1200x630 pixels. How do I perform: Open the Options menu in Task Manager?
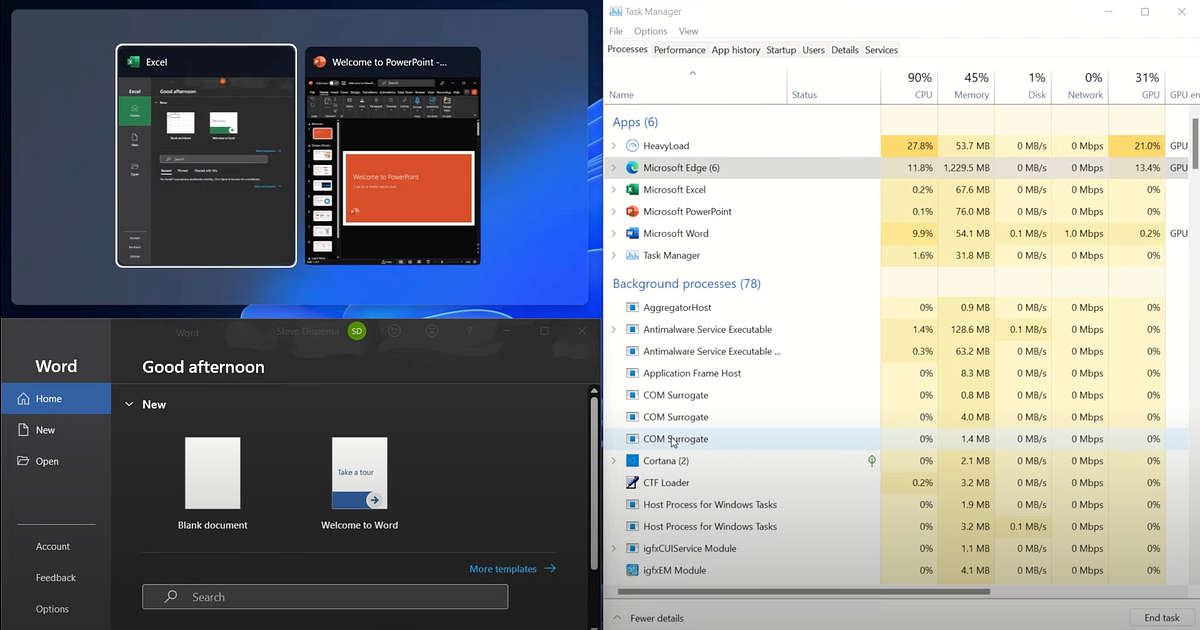click(650, 31)
